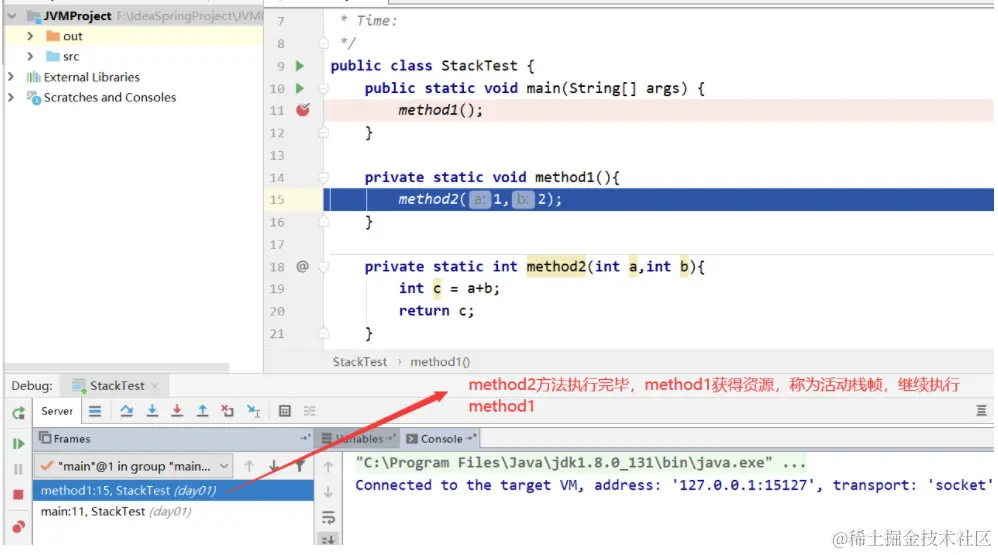The width and height of the screenshot is (998, 555).
Task: Click run gutter arrow beside class StackTest
Action: click(x=300, y=66)
